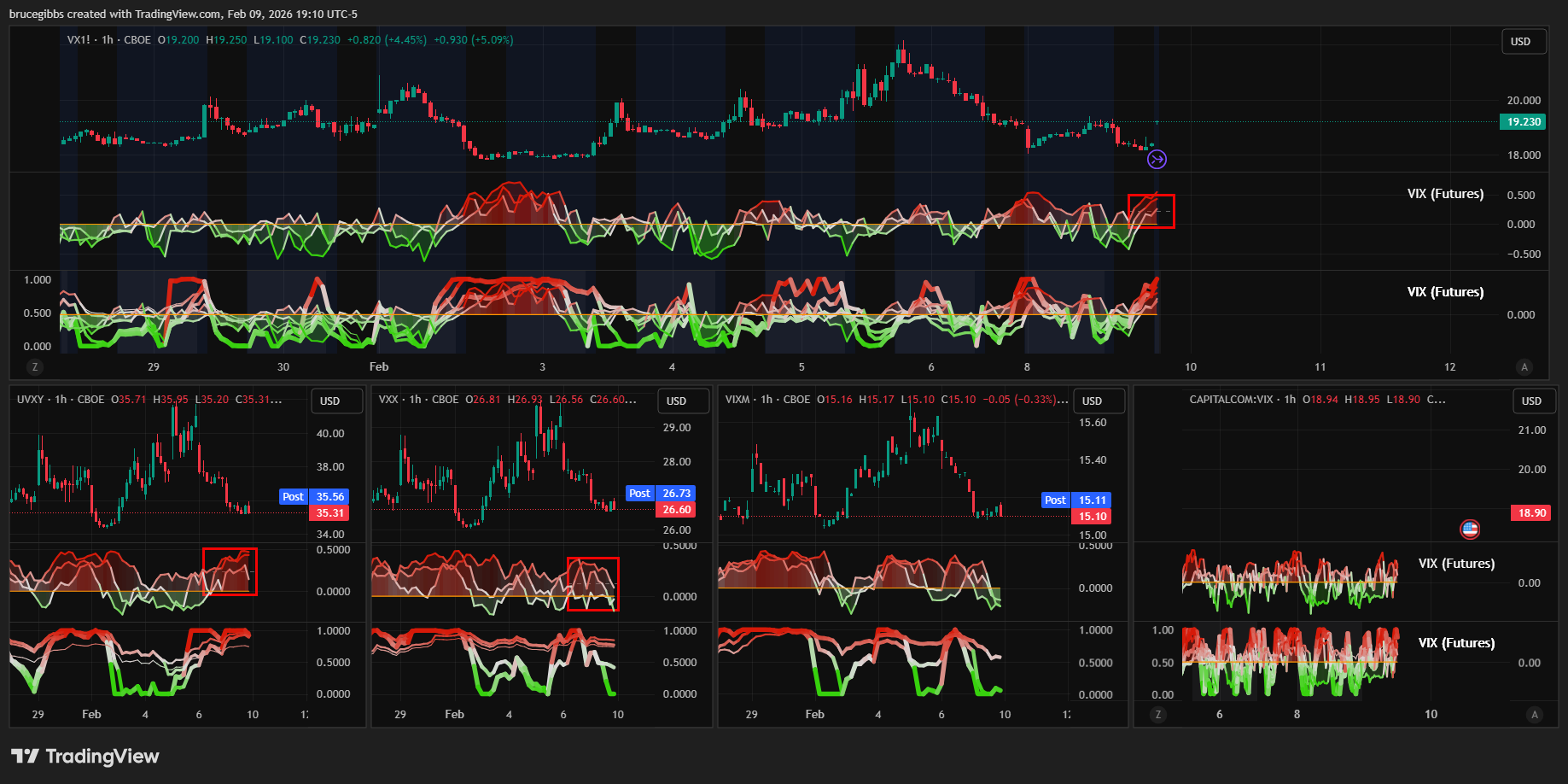Expand USD currency menu on VIXM chart
The image size is (1568, 784).
[x=1094, y=401]
